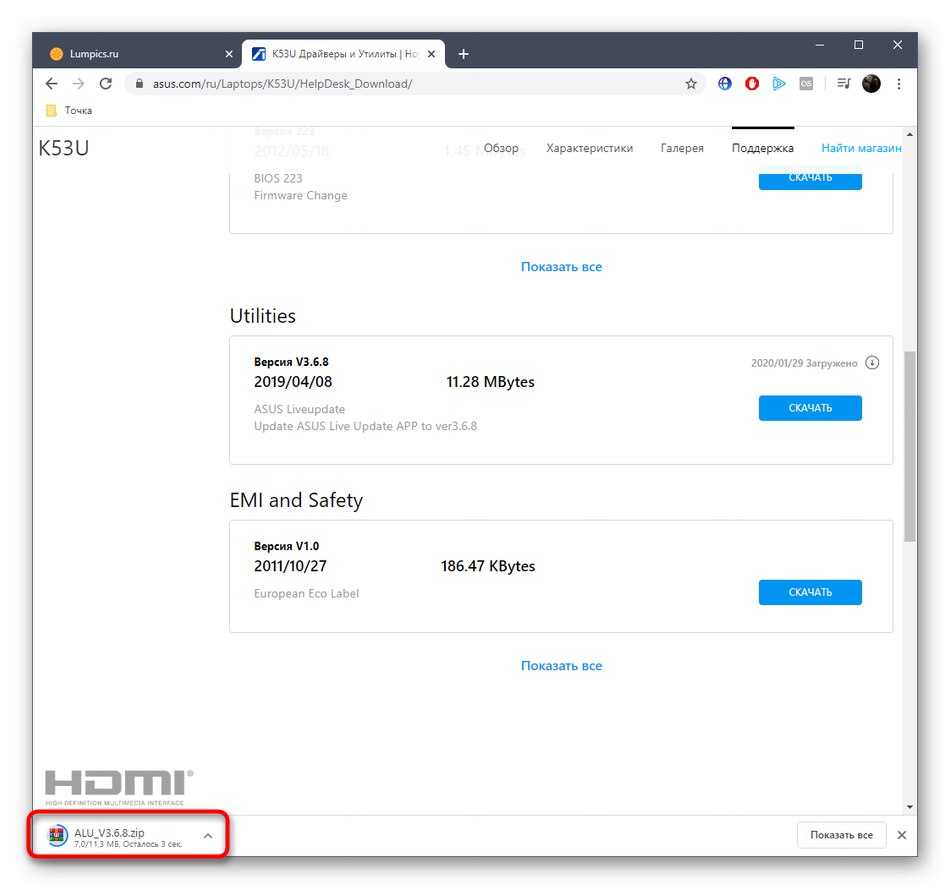Open the media control playlist icon

(844, 84)
